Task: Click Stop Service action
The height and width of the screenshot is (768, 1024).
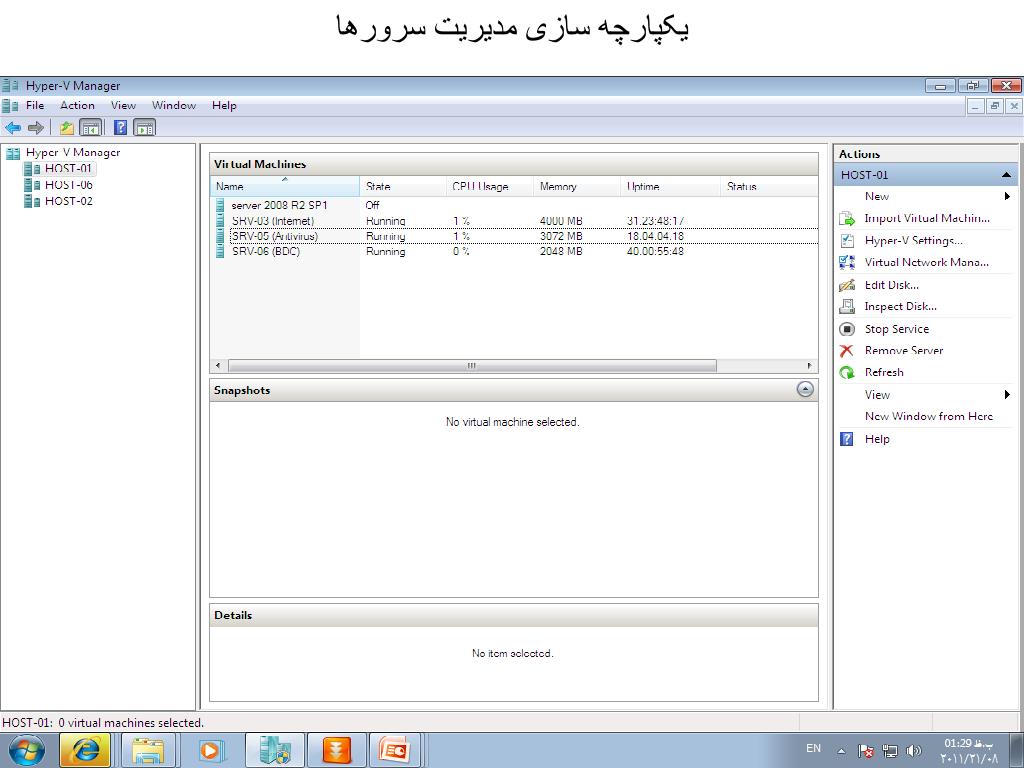Action: (x=897, y=329)
